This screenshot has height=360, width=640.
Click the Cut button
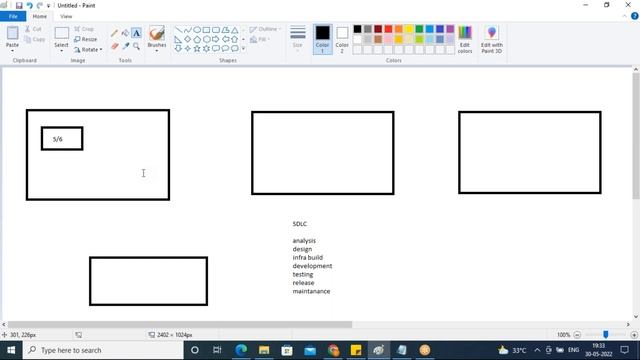[x=33, y=29]
